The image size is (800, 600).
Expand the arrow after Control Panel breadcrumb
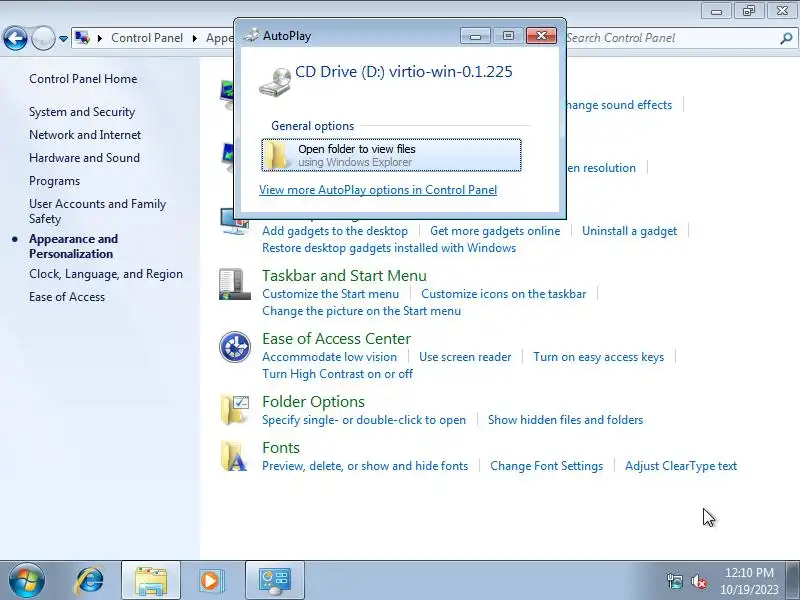click(195, 38)
